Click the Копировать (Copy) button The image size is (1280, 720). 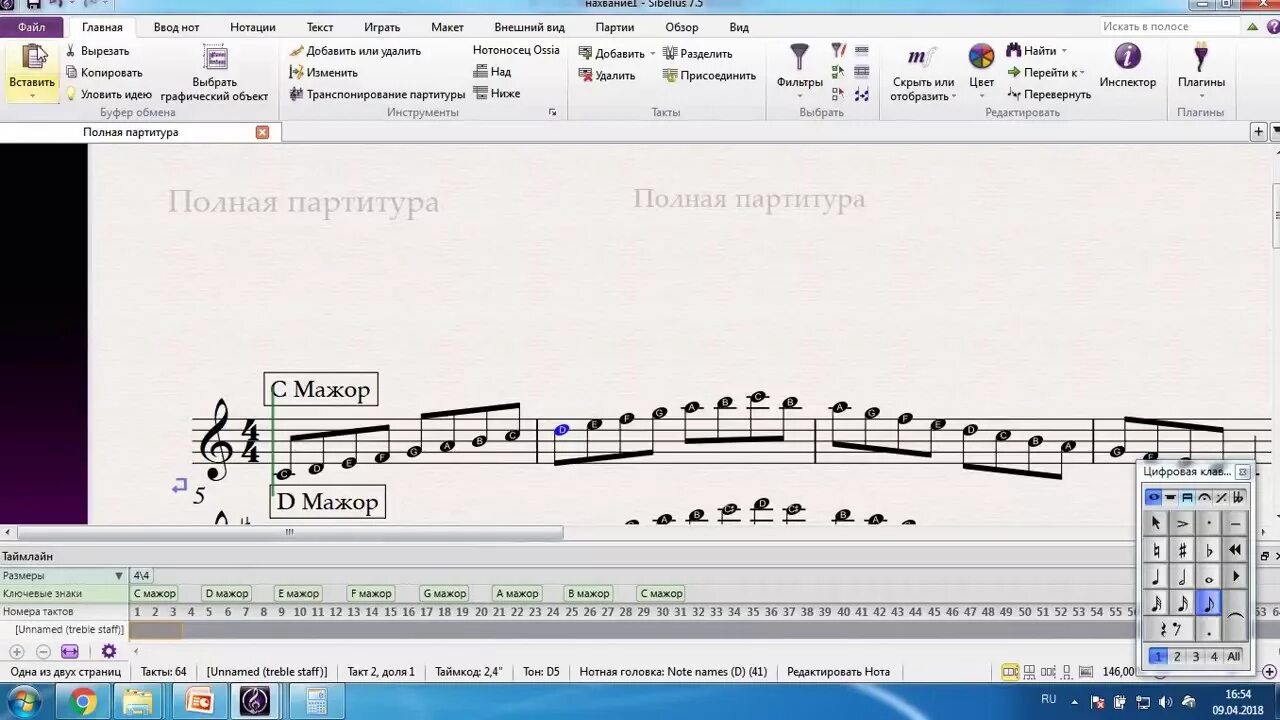104,72
